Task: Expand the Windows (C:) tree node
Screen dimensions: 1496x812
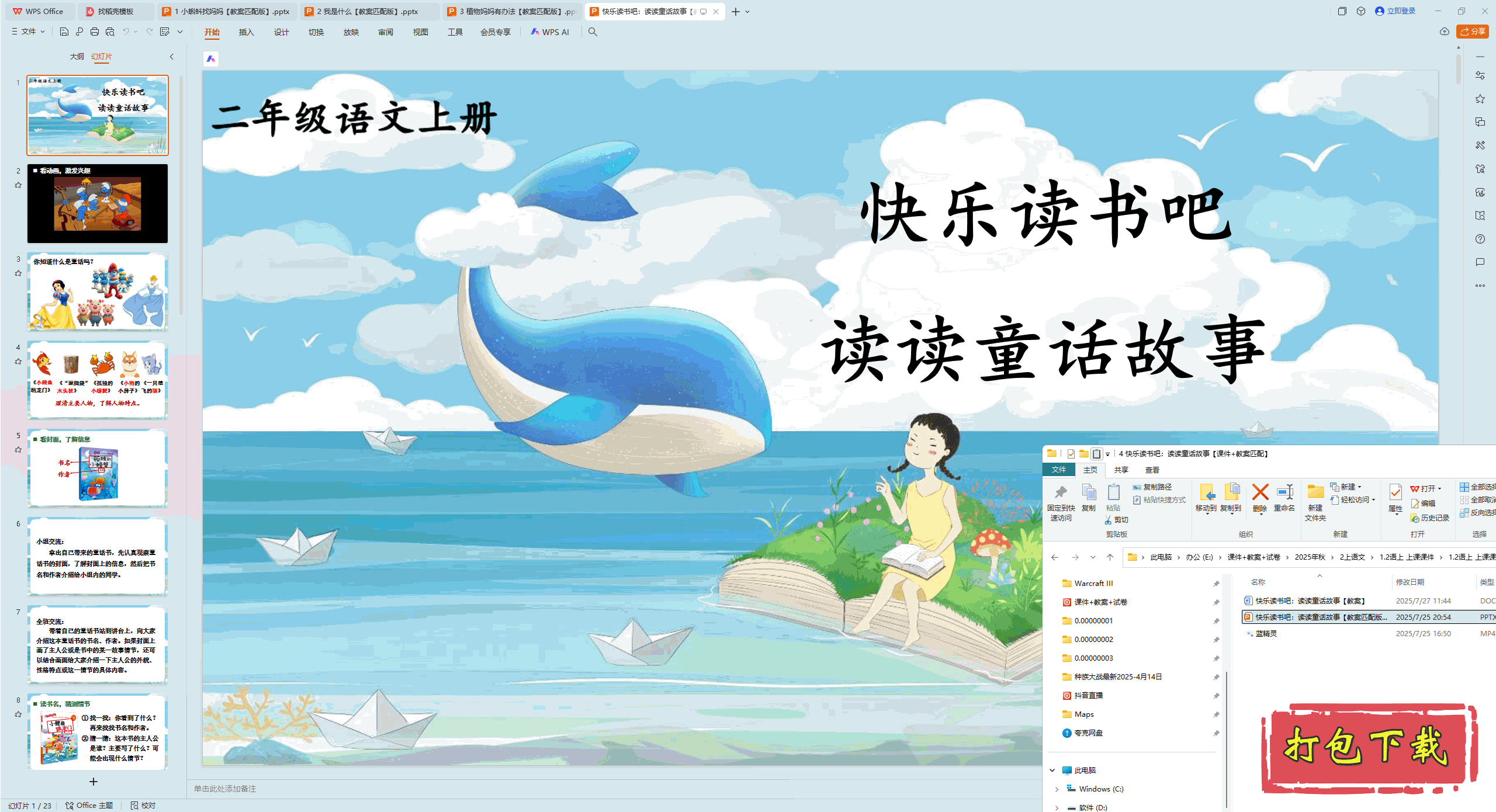Action: coord(1057,789)
